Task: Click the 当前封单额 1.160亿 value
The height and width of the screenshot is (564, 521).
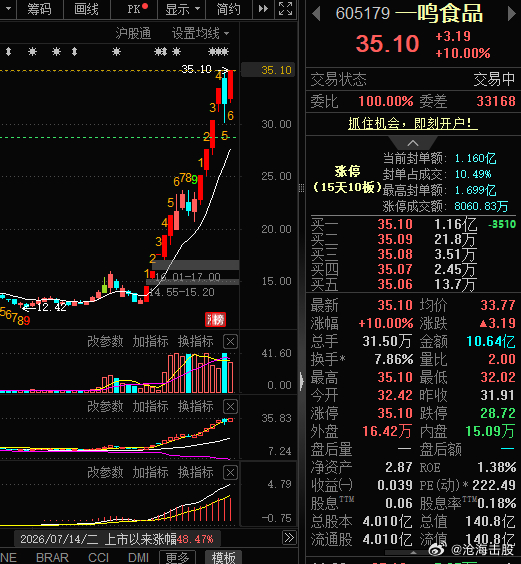Action: coord(476,158)
